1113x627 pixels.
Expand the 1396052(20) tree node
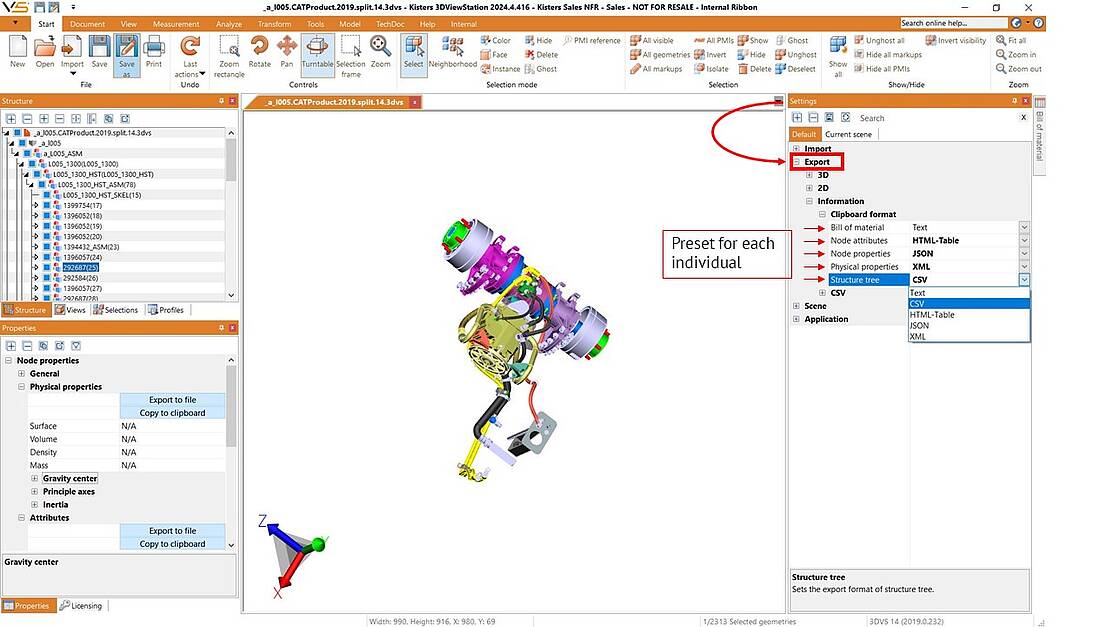click(36, 236)
